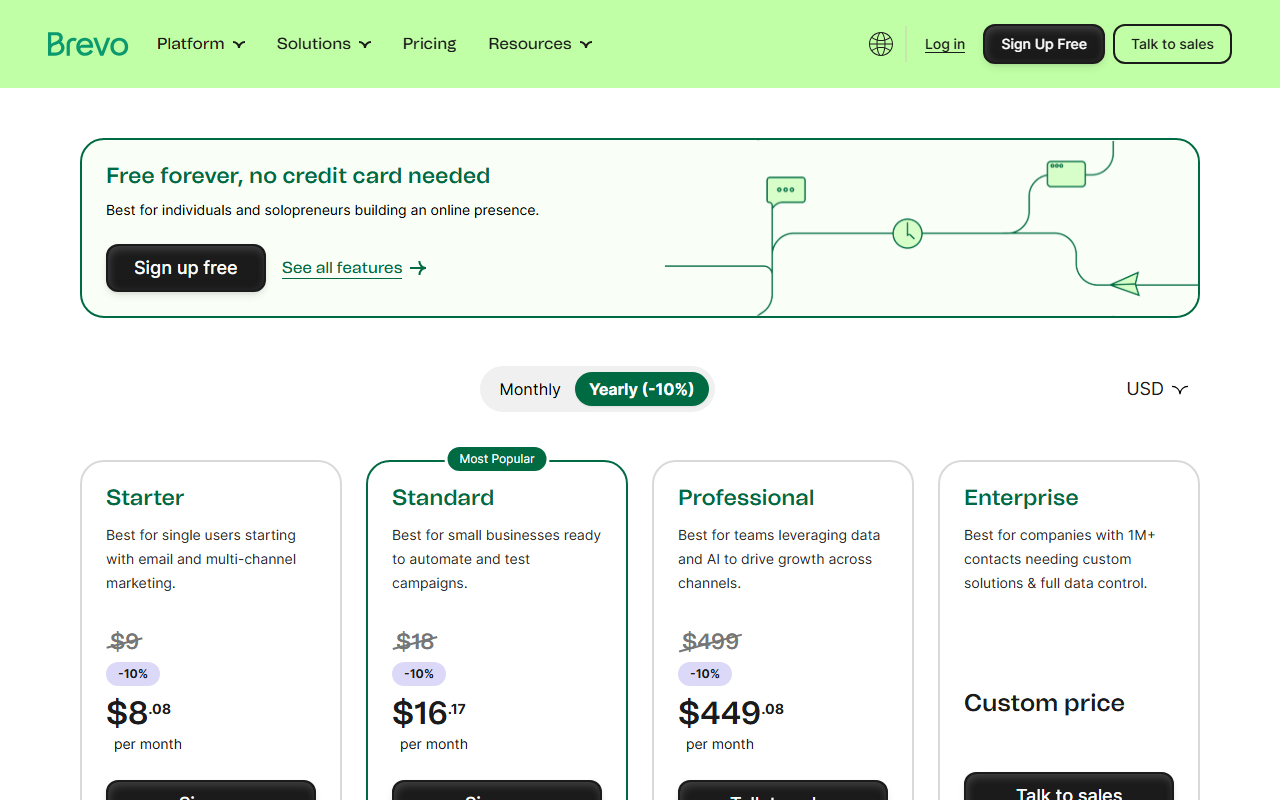
Task: Click the Brevo logo
Action: 88,44
